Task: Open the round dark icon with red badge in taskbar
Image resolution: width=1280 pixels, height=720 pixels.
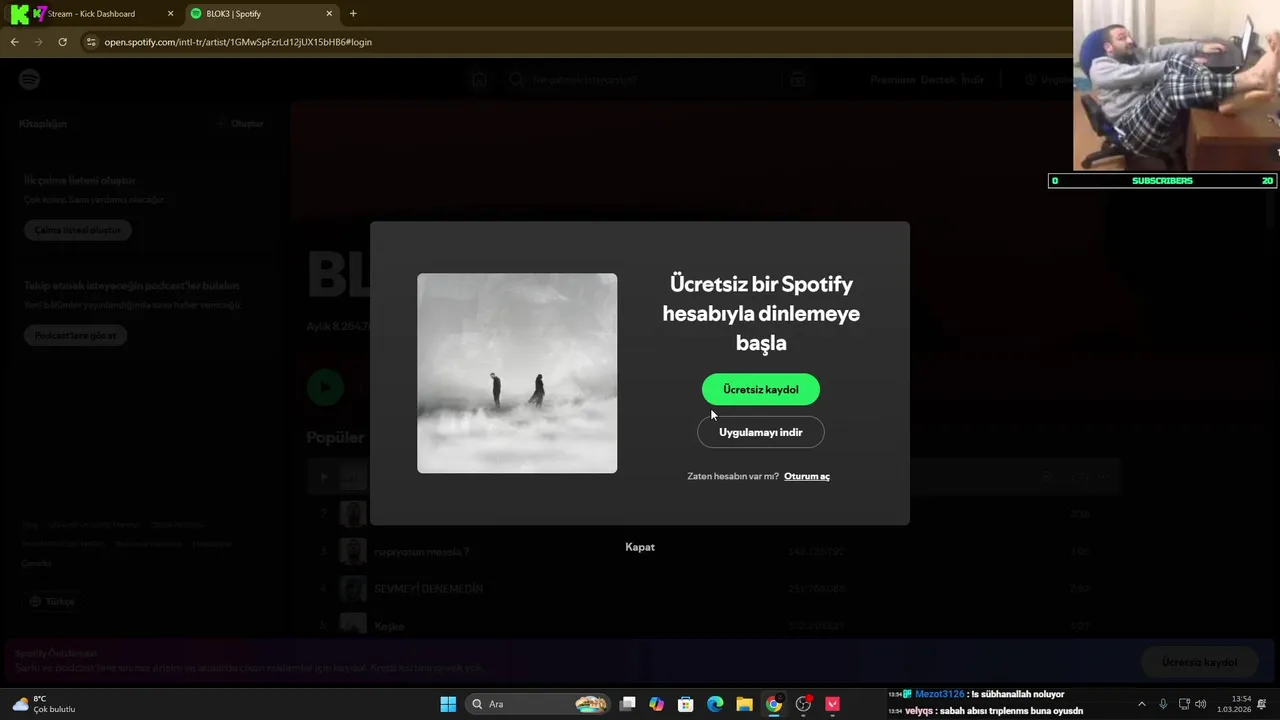Action: coord(803,704)
